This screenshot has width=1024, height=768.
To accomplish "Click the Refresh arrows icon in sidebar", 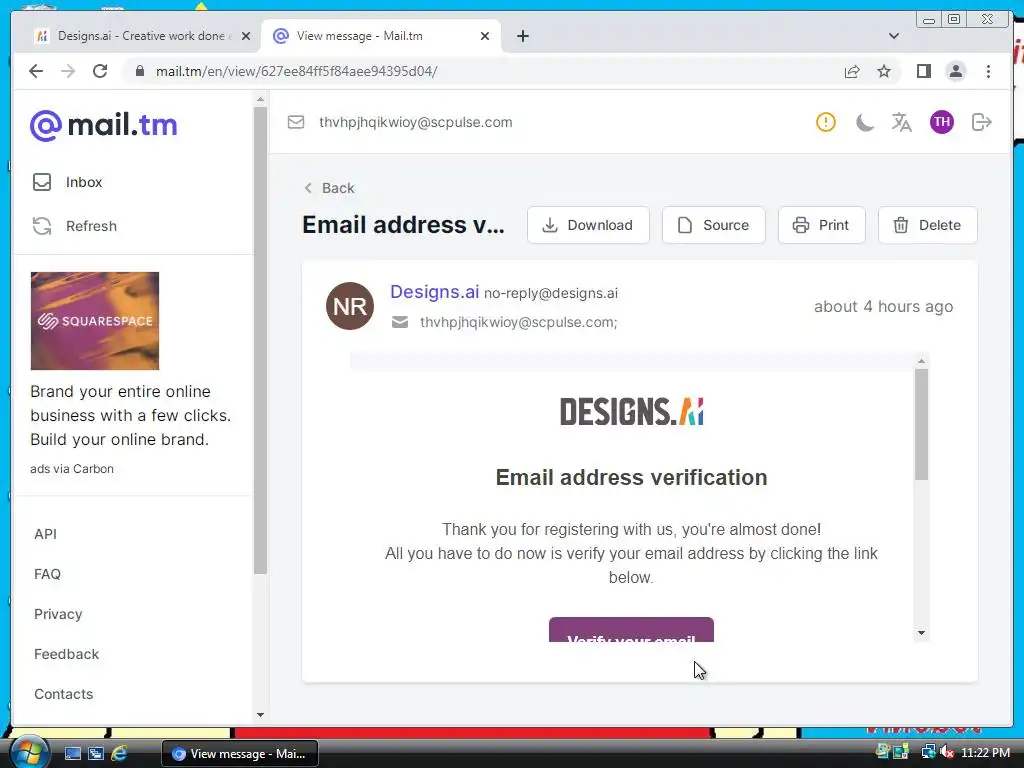I will coord(42,226).
